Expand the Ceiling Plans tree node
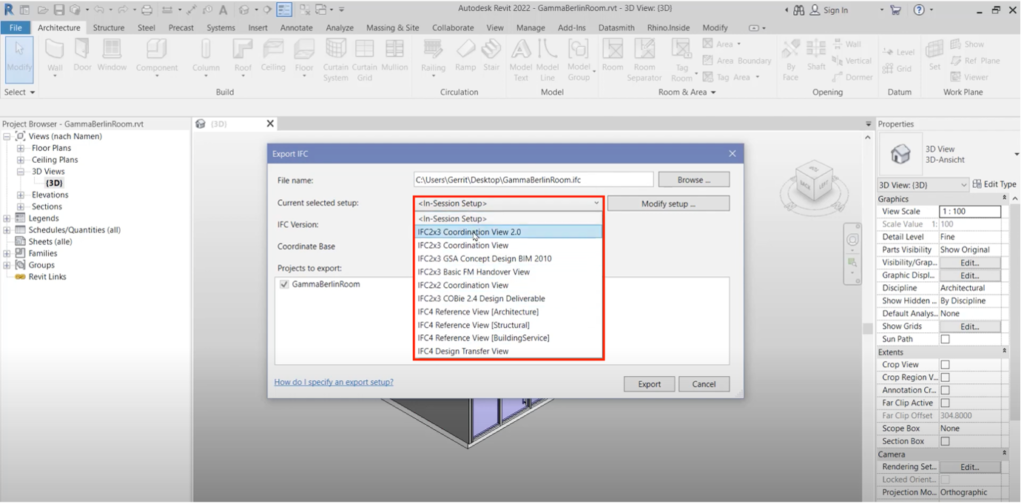The width and height of the screenshot is (1024, 504). click(20, 160)
